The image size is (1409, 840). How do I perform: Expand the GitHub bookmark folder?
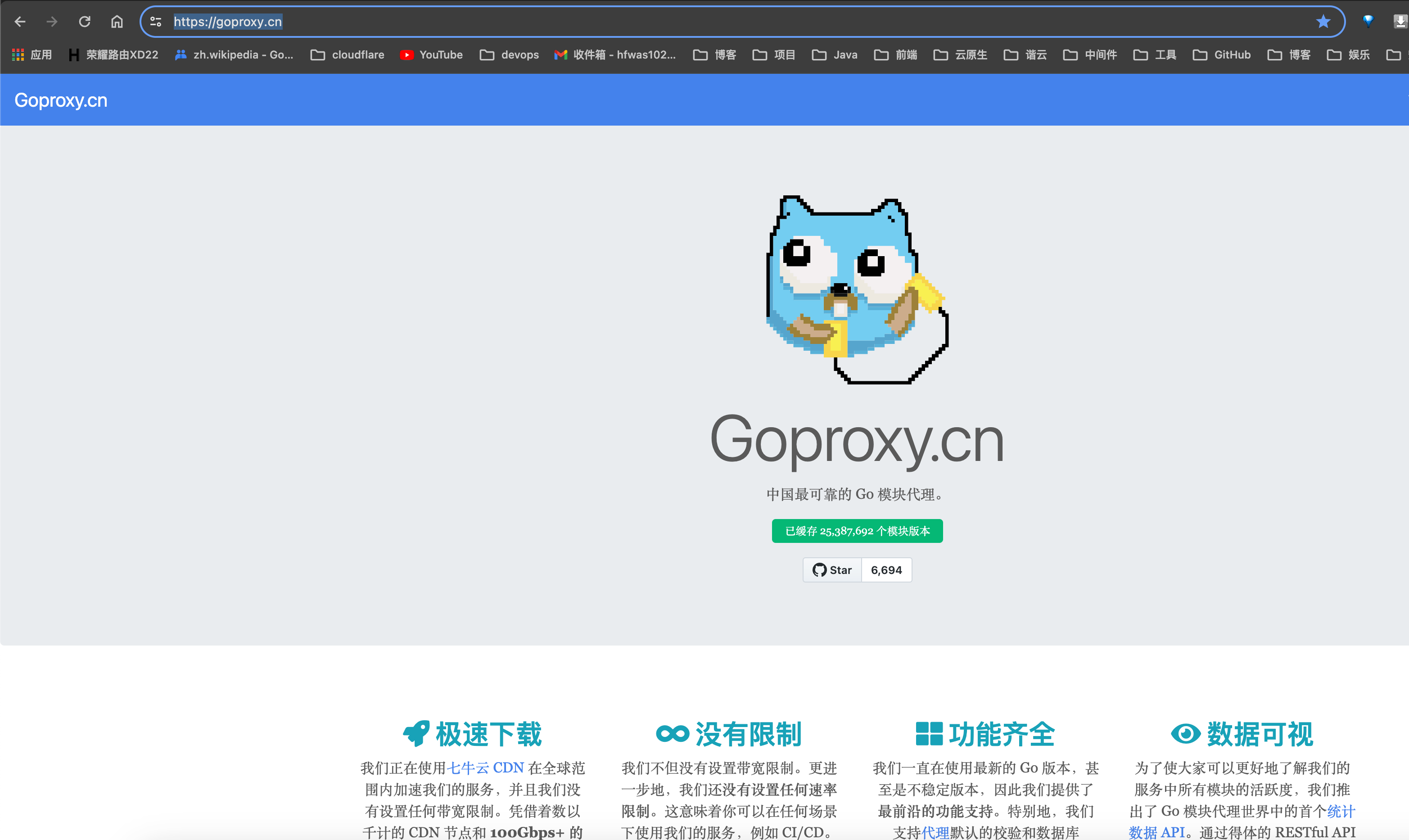(x=1222, y=55)
